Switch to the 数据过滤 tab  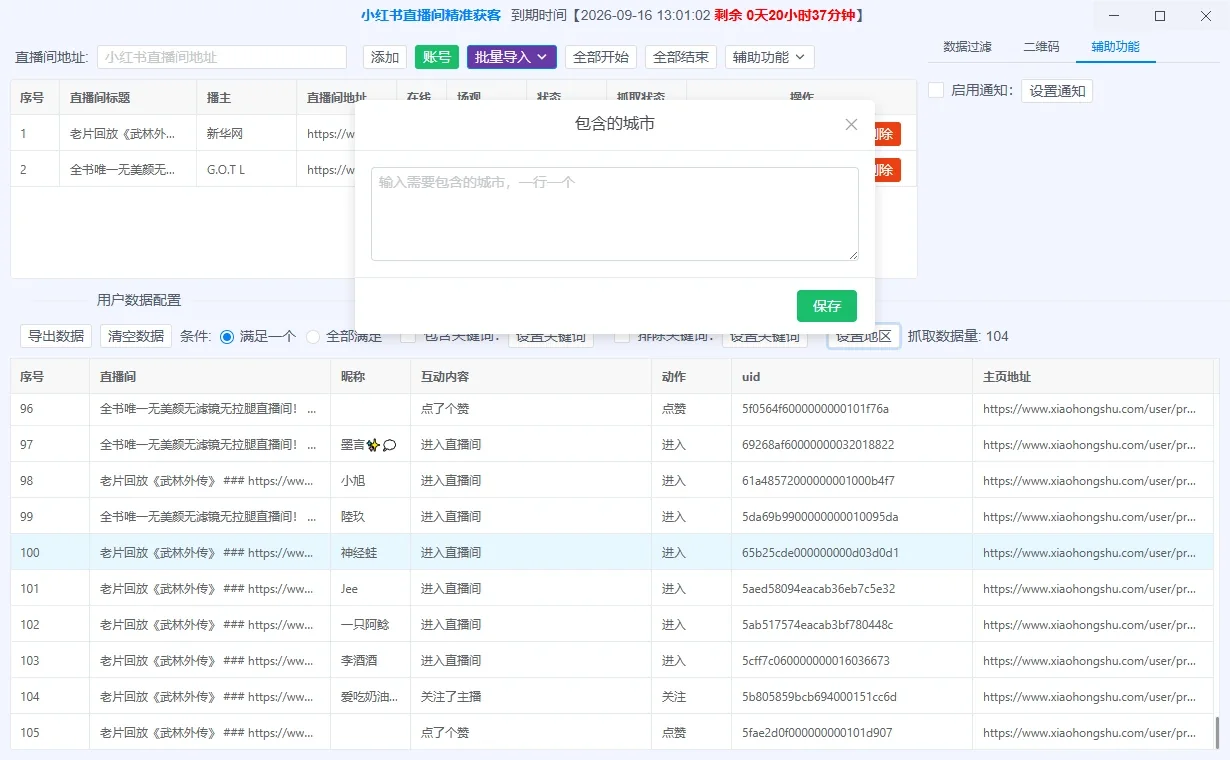968,47
